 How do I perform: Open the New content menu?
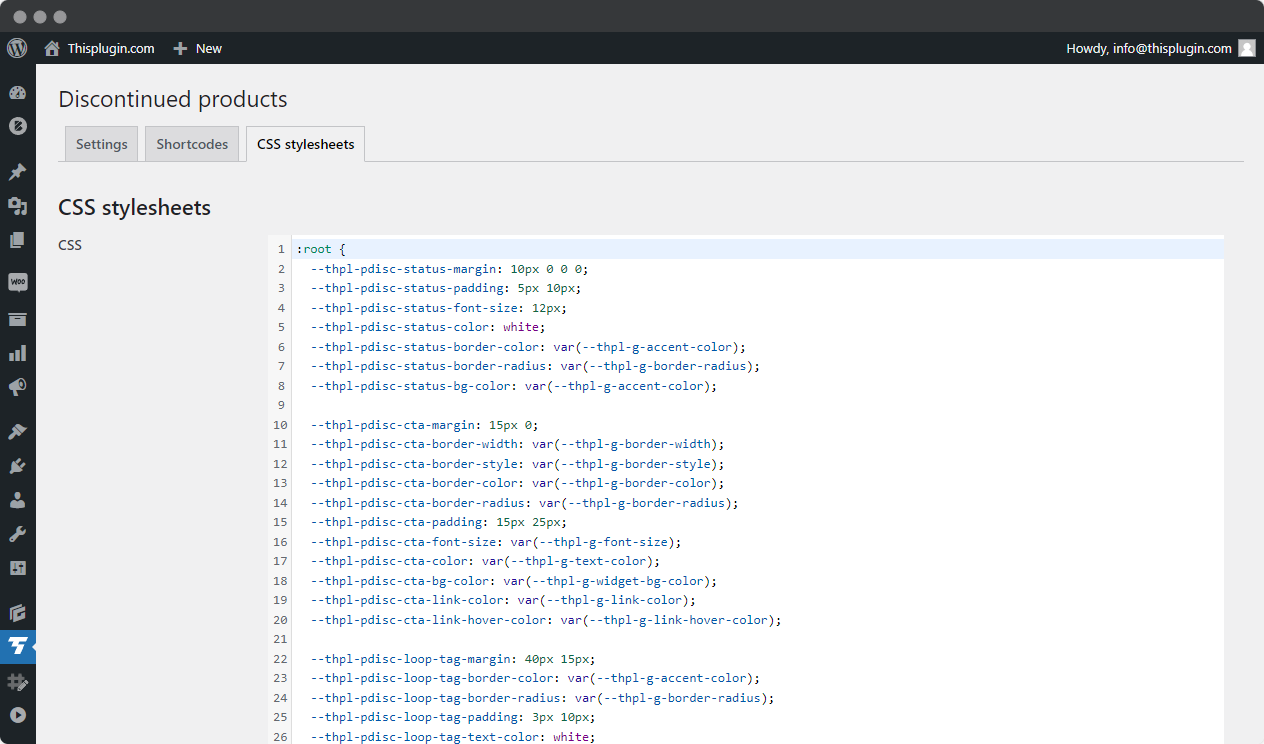click(197, 48)
